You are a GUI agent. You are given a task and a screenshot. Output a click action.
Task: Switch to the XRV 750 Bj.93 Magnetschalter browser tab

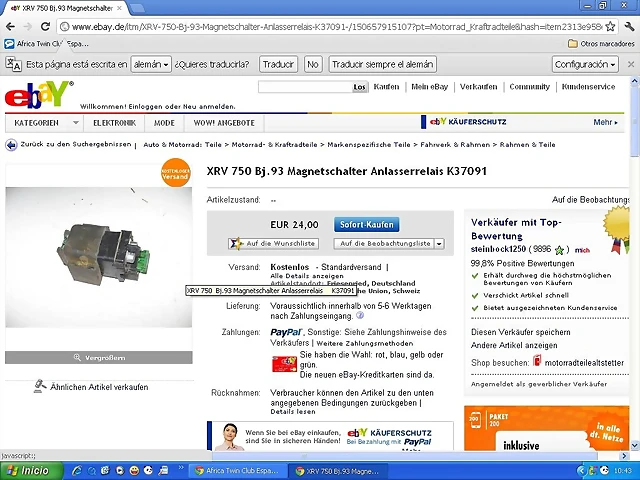(x=66, y=8)
